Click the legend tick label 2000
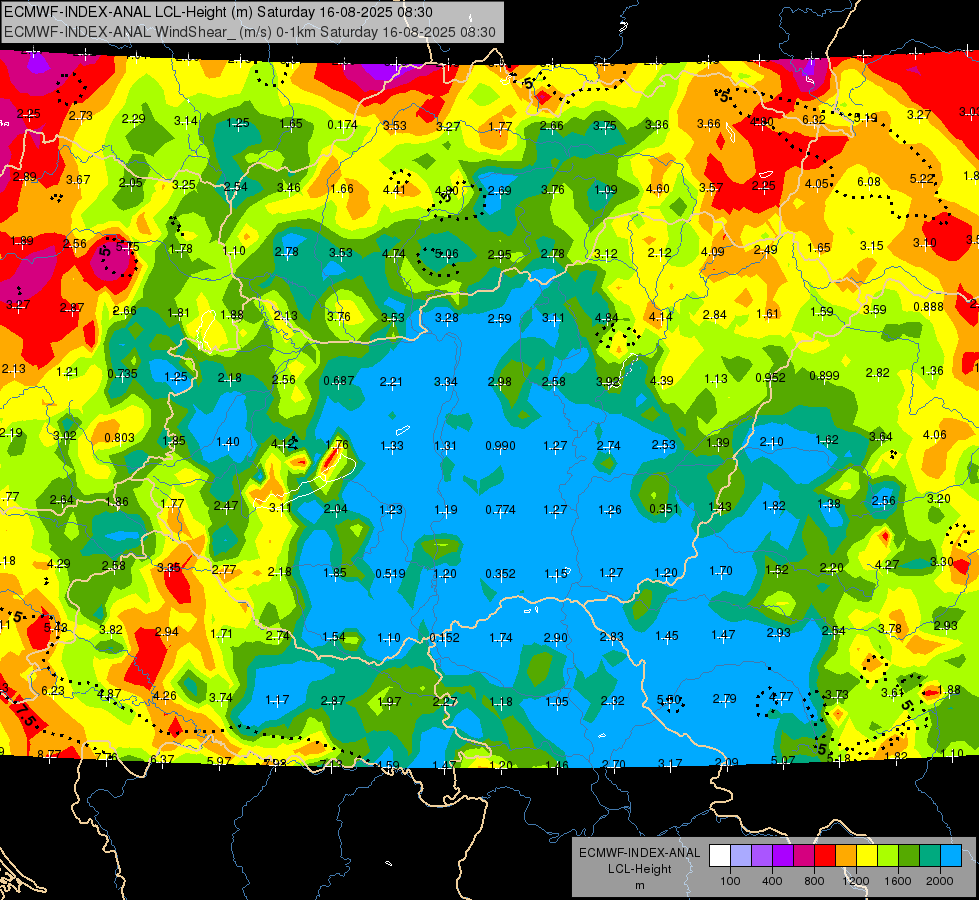Viewport: 979px width, 900px height. tap(940, 881)
